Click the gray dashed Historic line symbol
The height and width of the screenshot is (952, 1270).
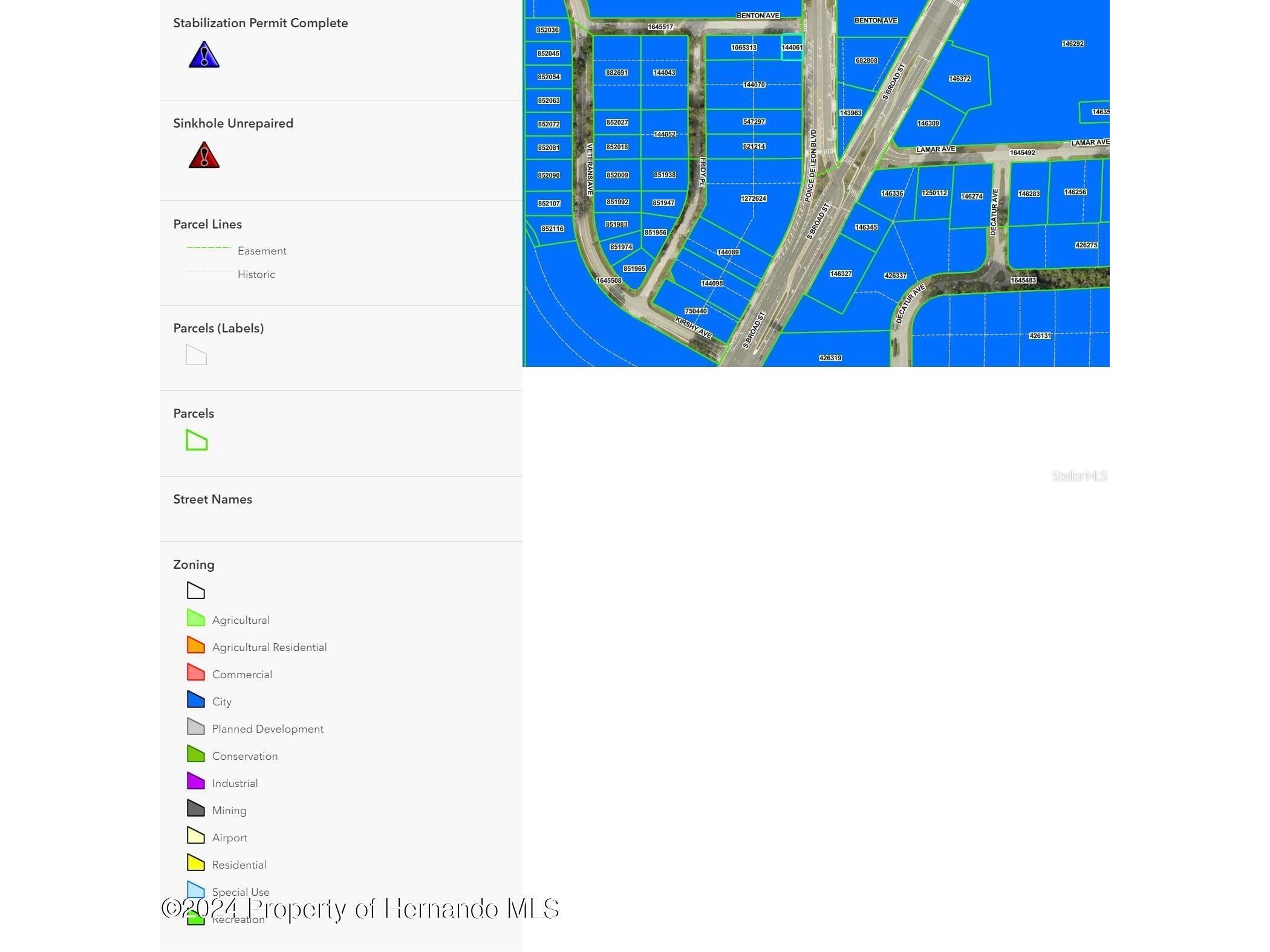pos(209,271)
